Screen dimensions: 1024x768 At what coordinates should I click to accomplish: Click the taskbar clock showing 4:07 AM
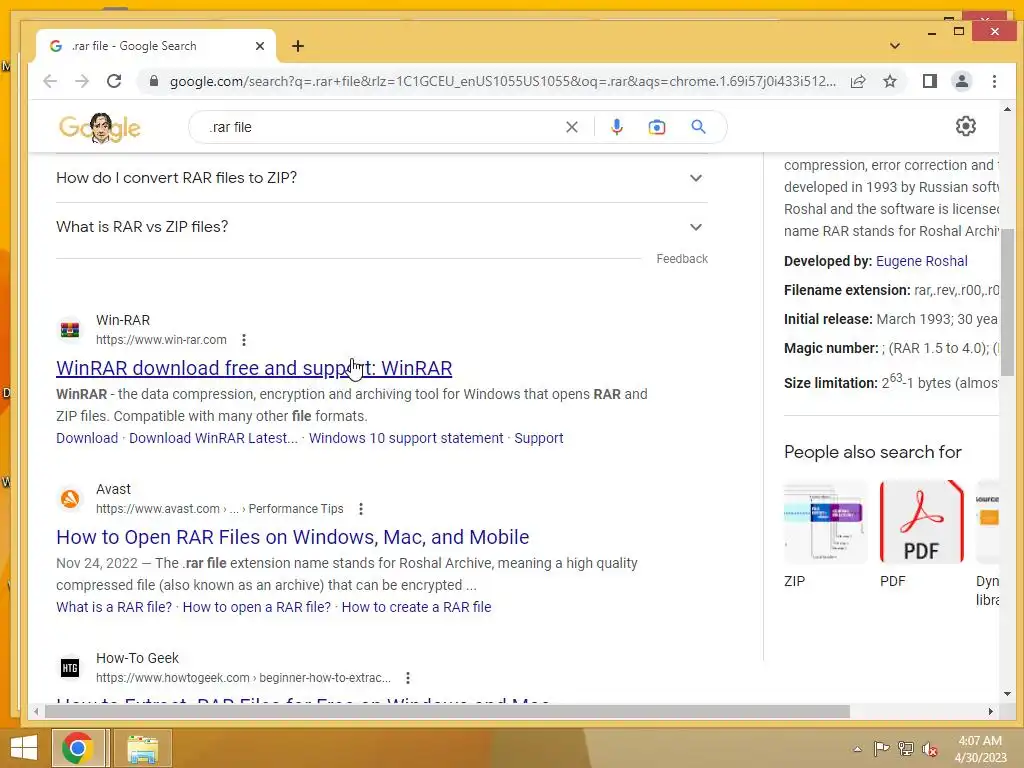coord(980,749)
